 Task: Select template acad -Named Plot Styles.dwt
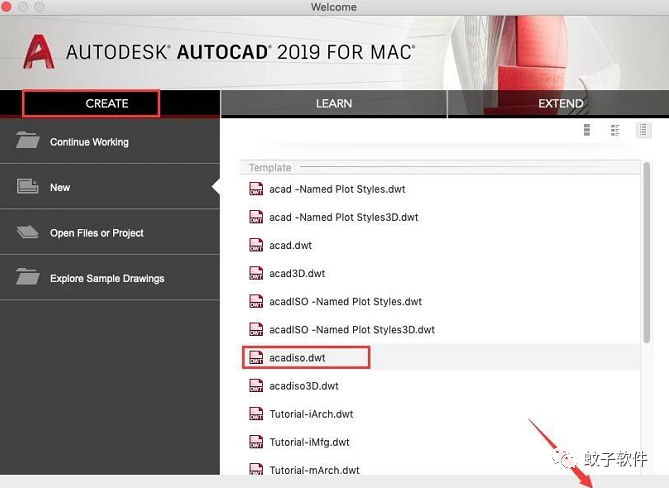[x=440, y=189]
